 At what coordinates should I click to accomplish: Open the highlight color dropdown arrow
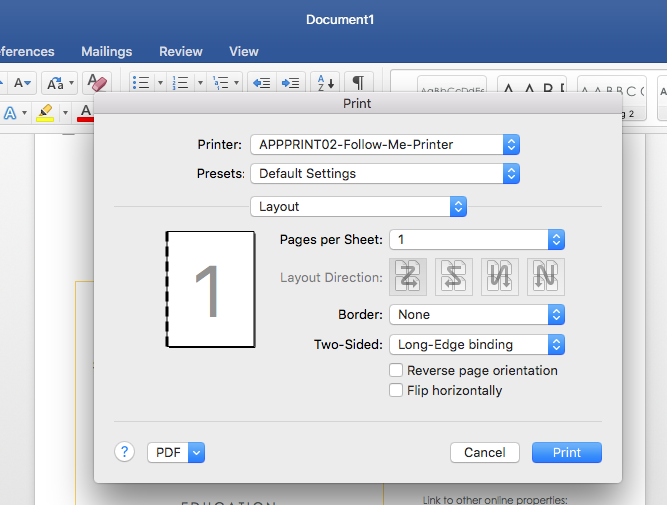65,113
